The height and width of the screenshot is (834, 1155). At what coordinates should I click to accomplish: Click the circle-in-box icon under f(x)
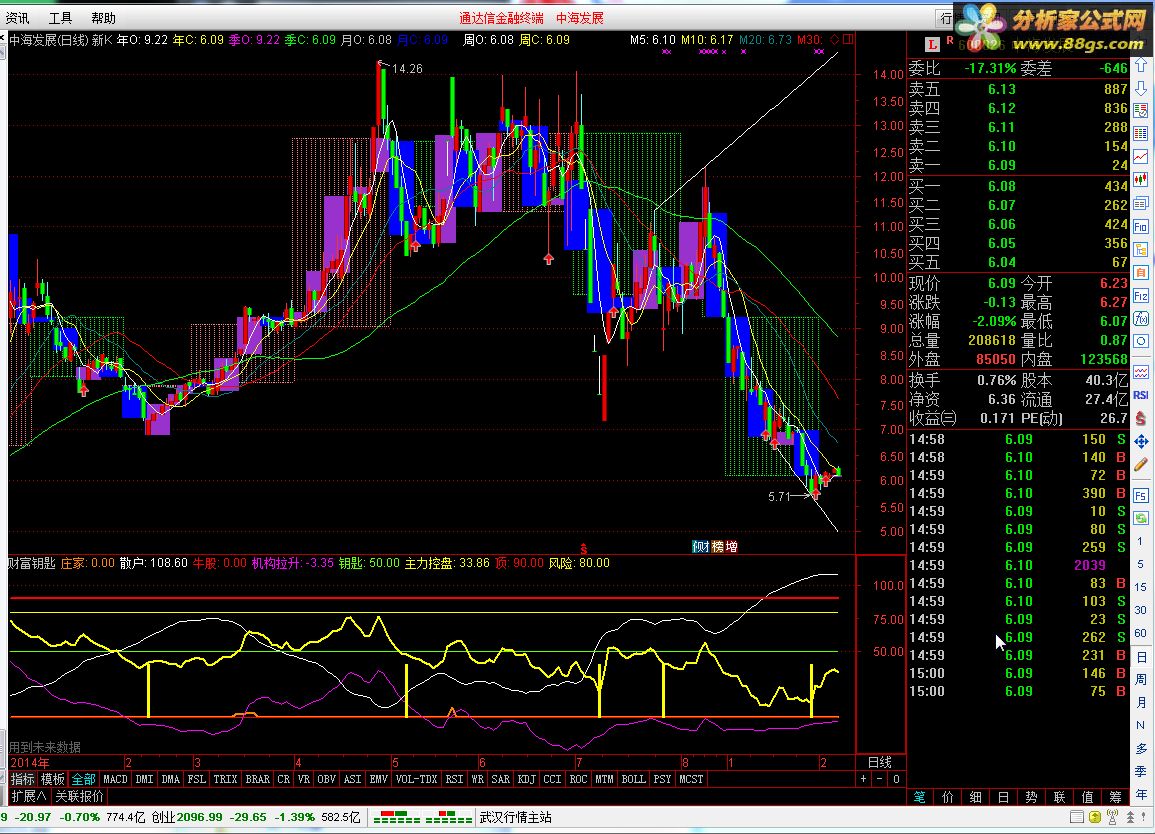coord(1141,341)
